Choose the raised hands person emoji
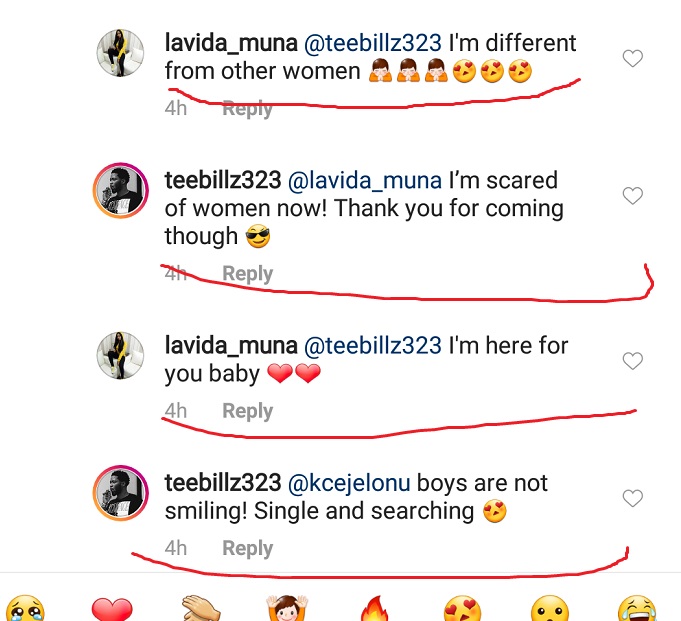 (288, 607)
